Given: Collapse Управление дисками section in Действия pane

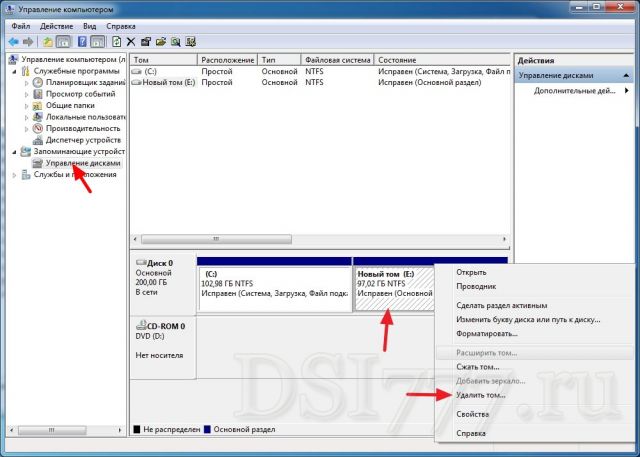Looking at the screenshot, I should (x=626, y=75).
